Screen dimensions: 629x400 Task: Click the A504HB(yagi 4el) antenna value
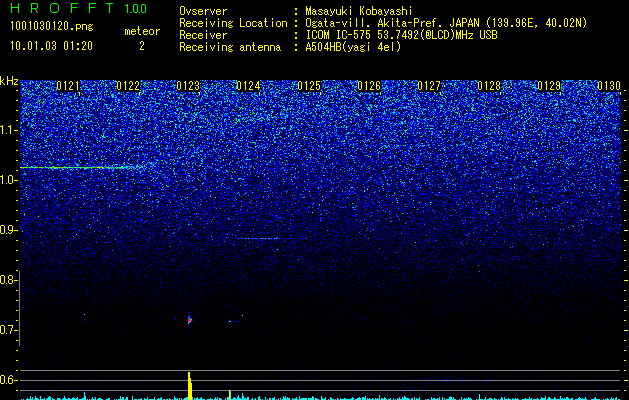(353, 47)
